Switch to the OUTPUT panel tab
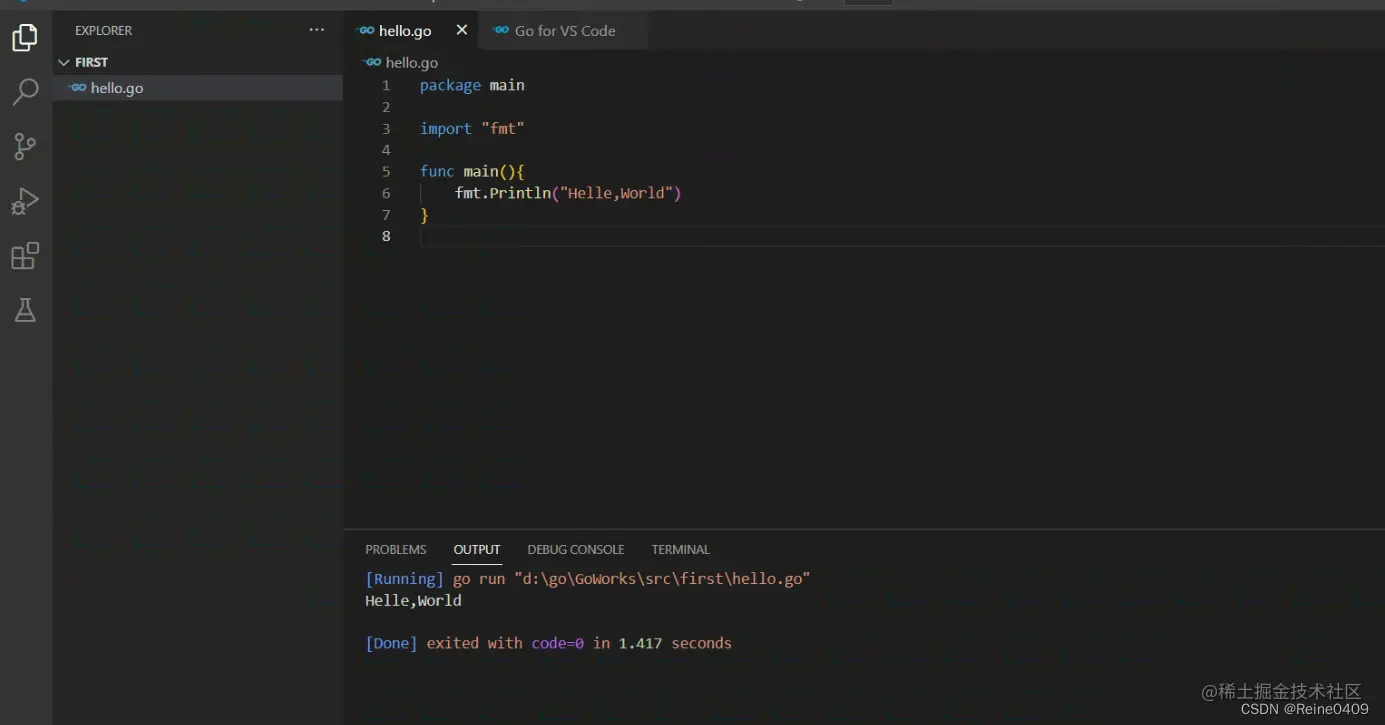The width and height of the screenshot is (1385, 725). 477,549
